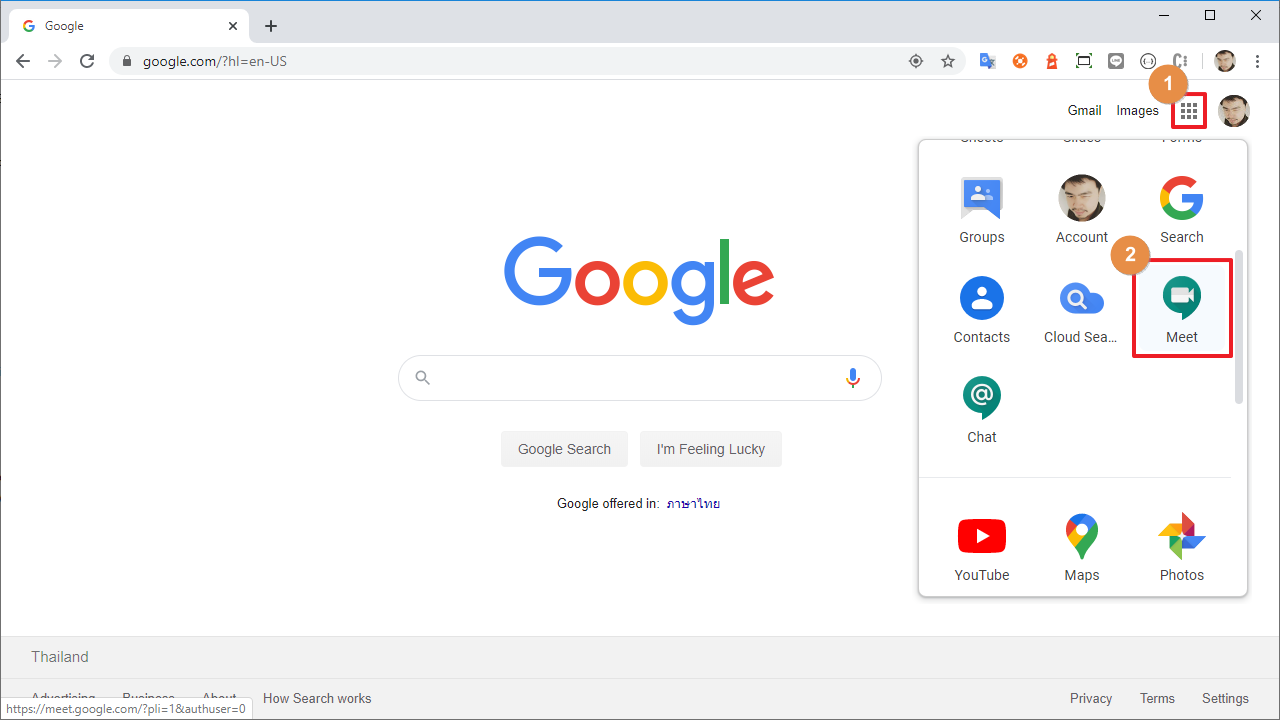This screenshot has height=720, width=1280.
Task: Close the Google tab
Action: coord(233,26)
